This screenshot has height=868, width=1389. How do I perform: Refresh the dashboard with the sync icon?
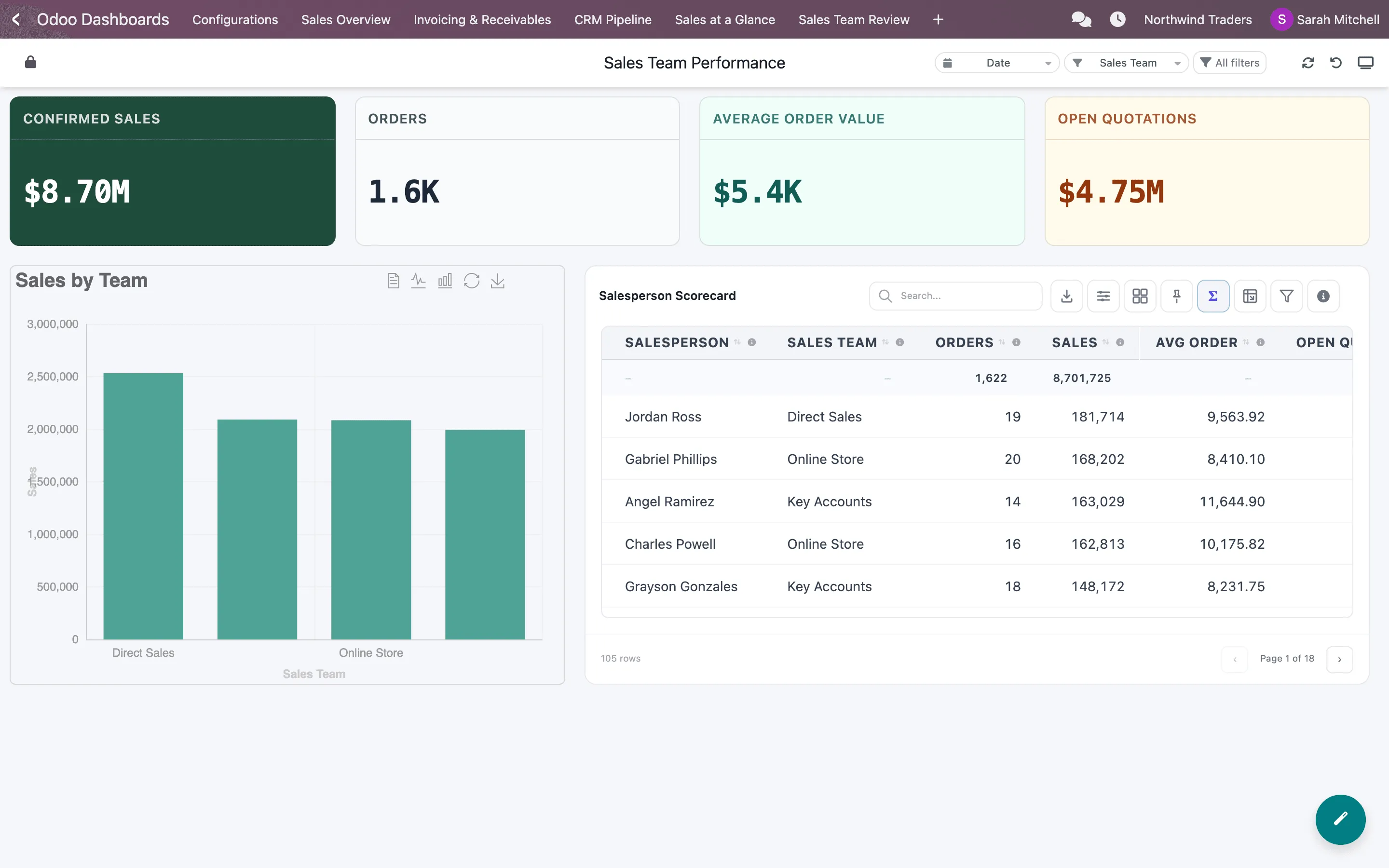(1308, 63)
